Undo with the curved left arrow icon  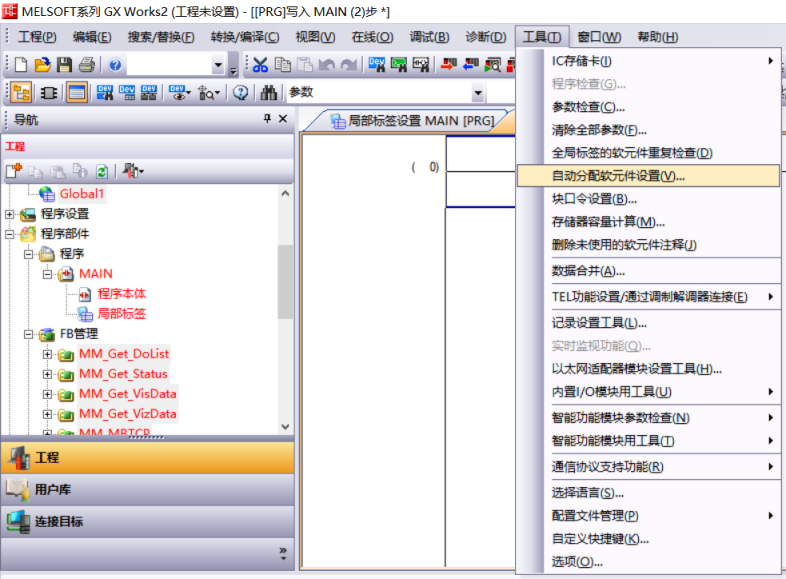327,65
